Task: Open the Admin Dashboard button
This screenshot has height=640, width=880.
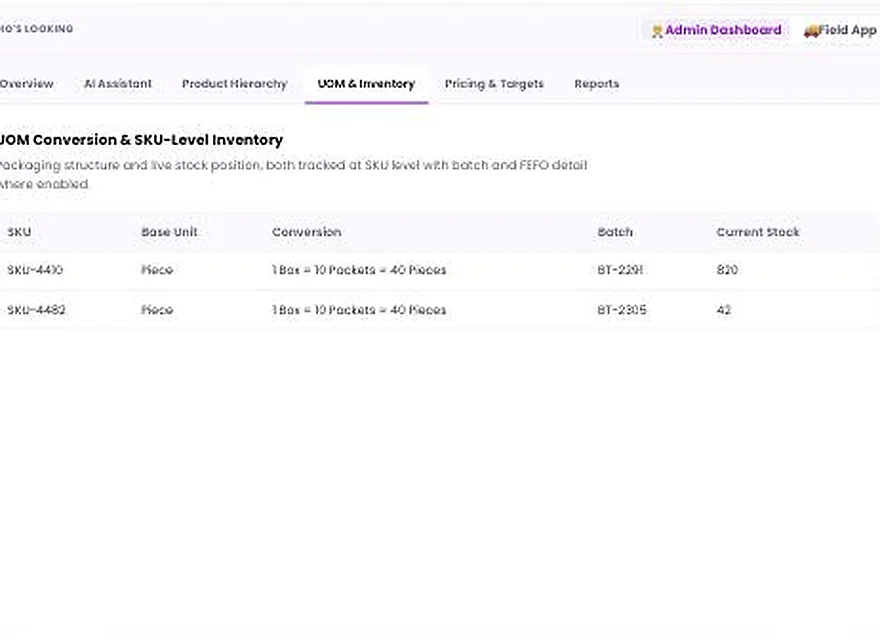Action: point(716,30)
